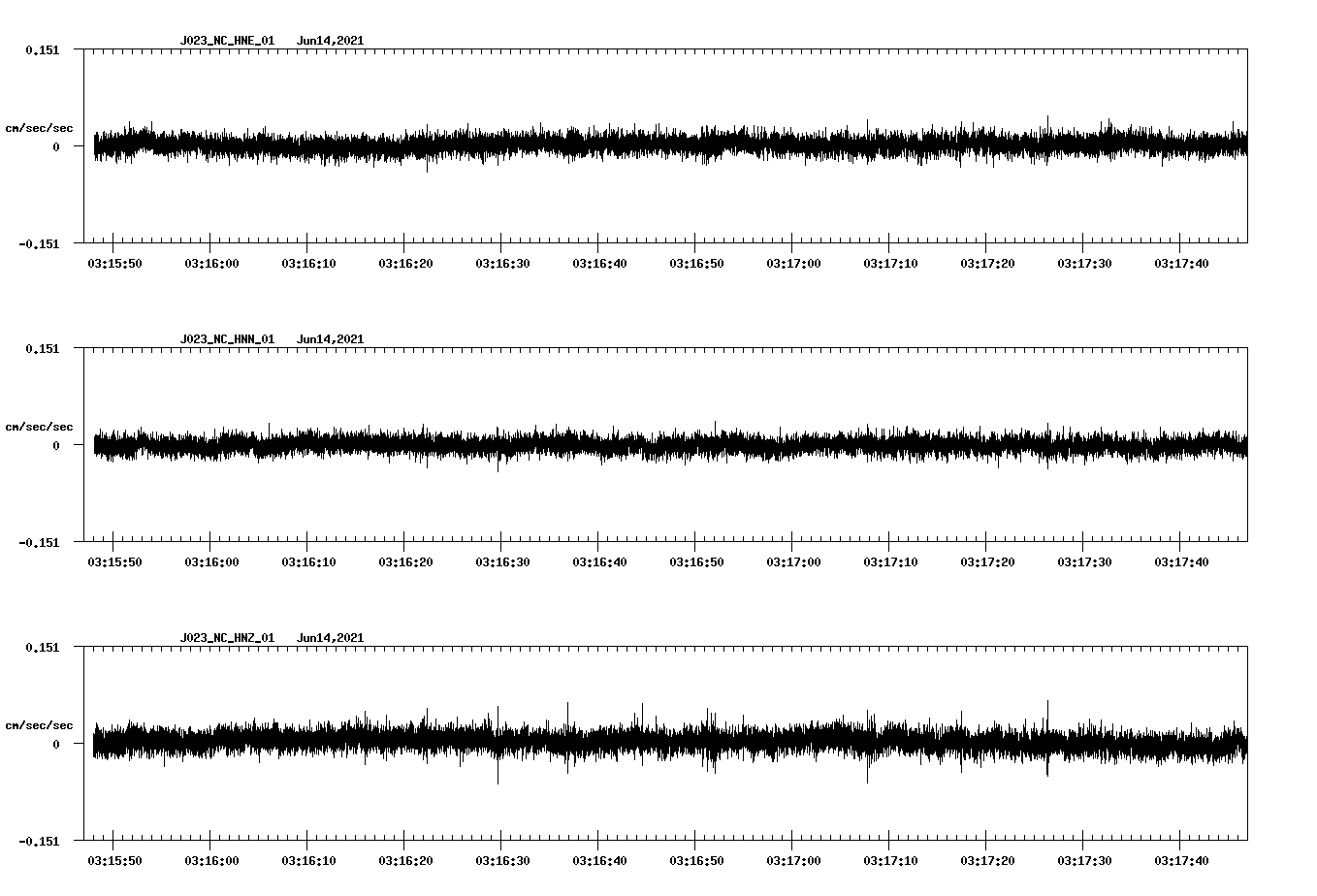Select 03:17:40 time label under HNZ plot

(x=1181, y=861)
